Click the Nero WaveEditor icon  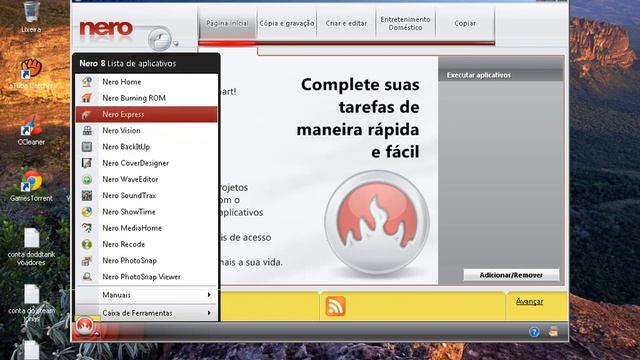coord(87,179)
